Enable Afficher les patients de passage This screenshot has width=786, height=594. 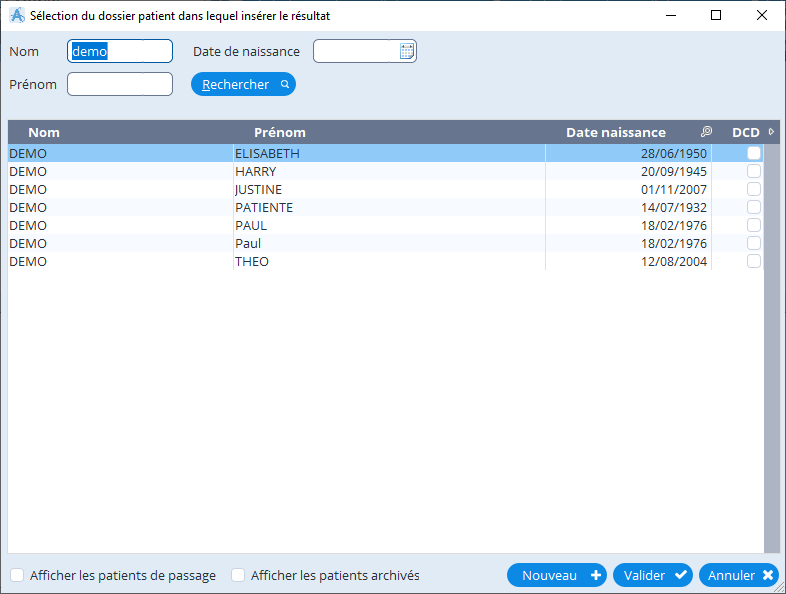click(x=18, y=575)
